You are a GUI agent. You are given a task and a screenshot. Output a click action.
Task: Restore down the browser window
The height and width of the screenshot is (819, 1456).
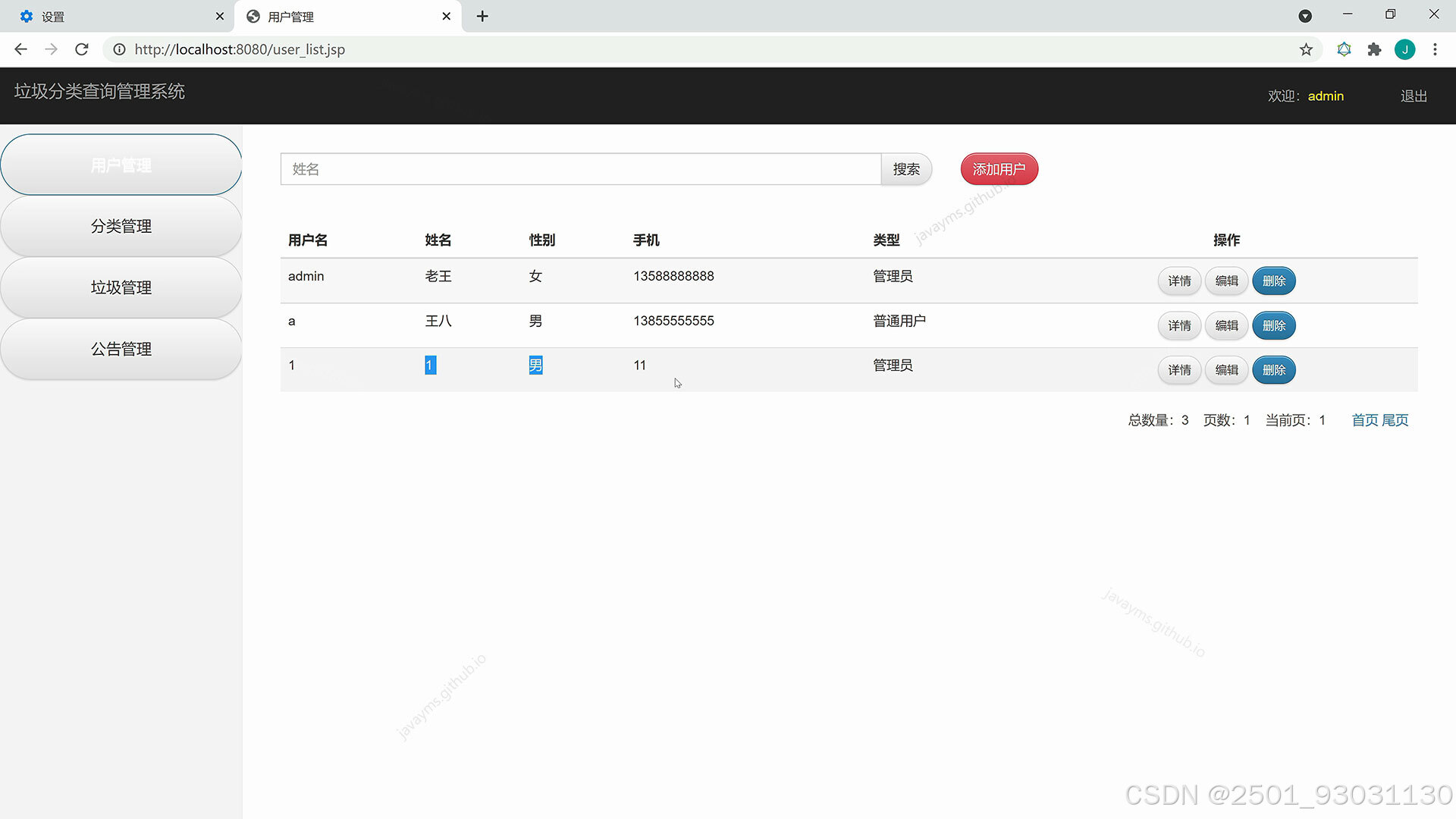(x=1390, y=14)
